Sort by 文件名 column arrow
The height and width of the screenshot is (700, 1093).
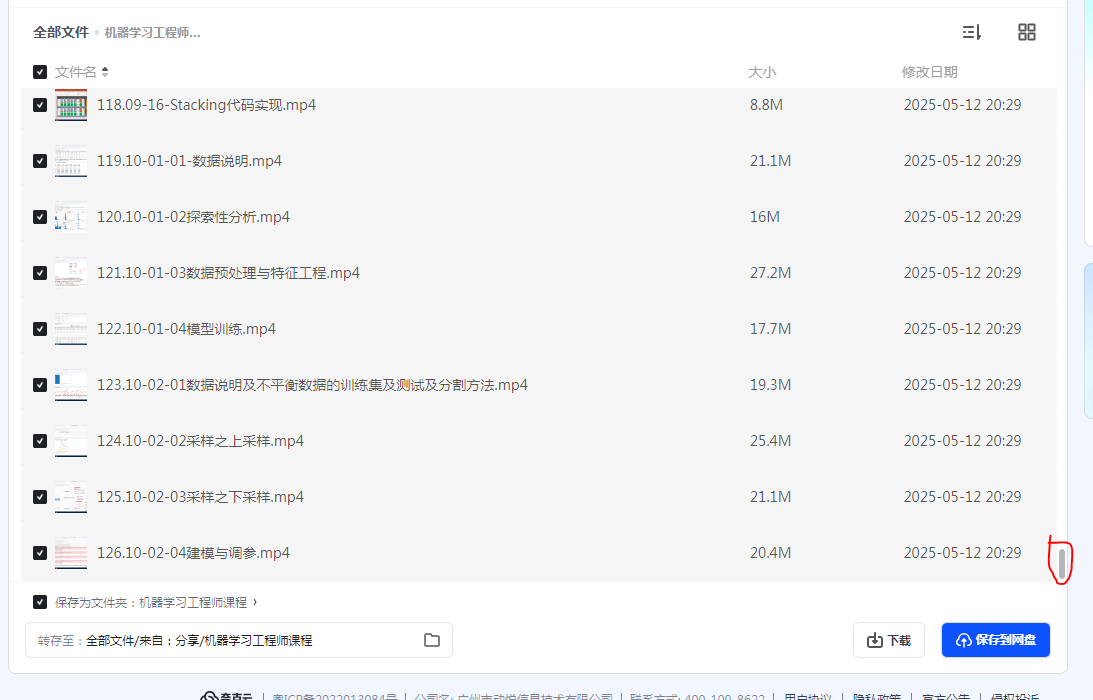pos(105,72)
